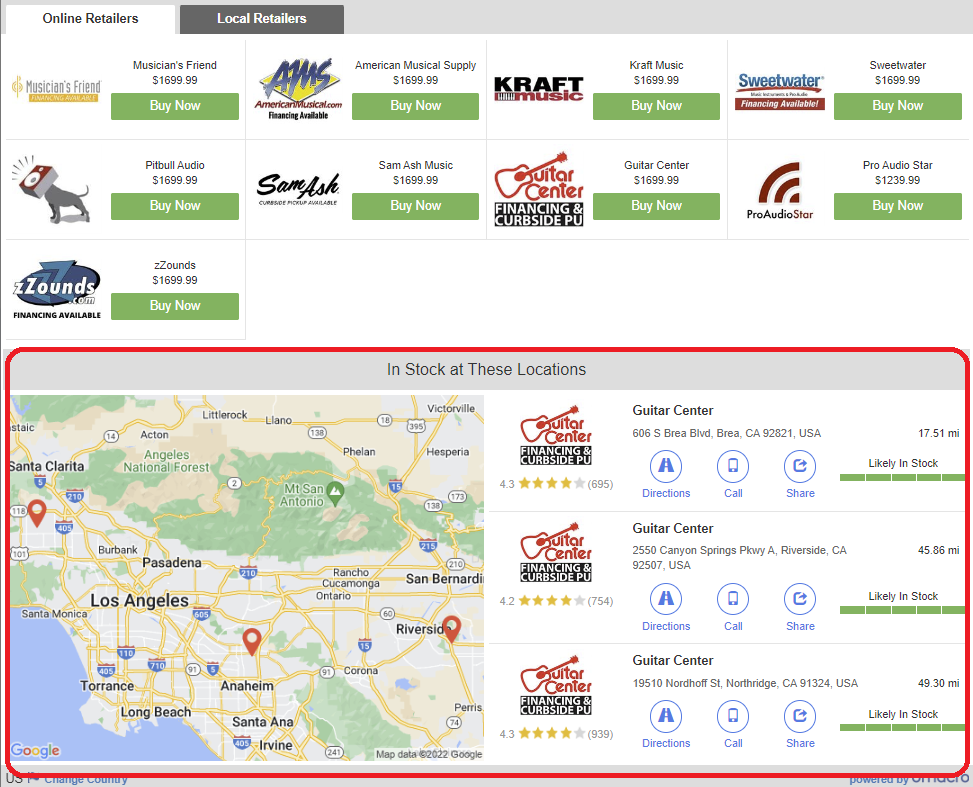Click the address 19510 Nordhoff St
973x787 pixels.
coord(745,683)
